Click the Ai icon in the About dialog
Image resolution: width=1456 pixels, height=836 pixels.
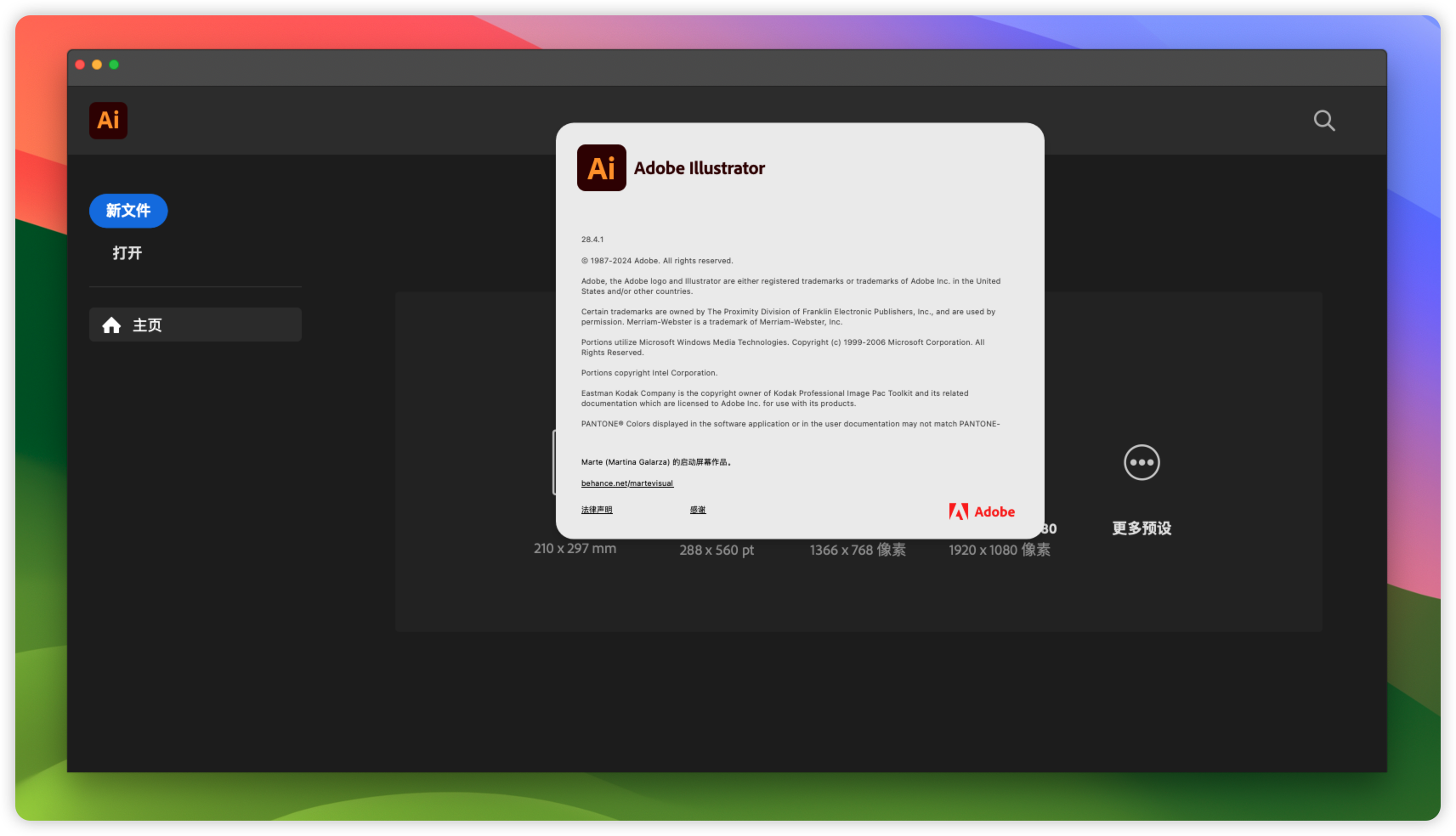(602, 168)
